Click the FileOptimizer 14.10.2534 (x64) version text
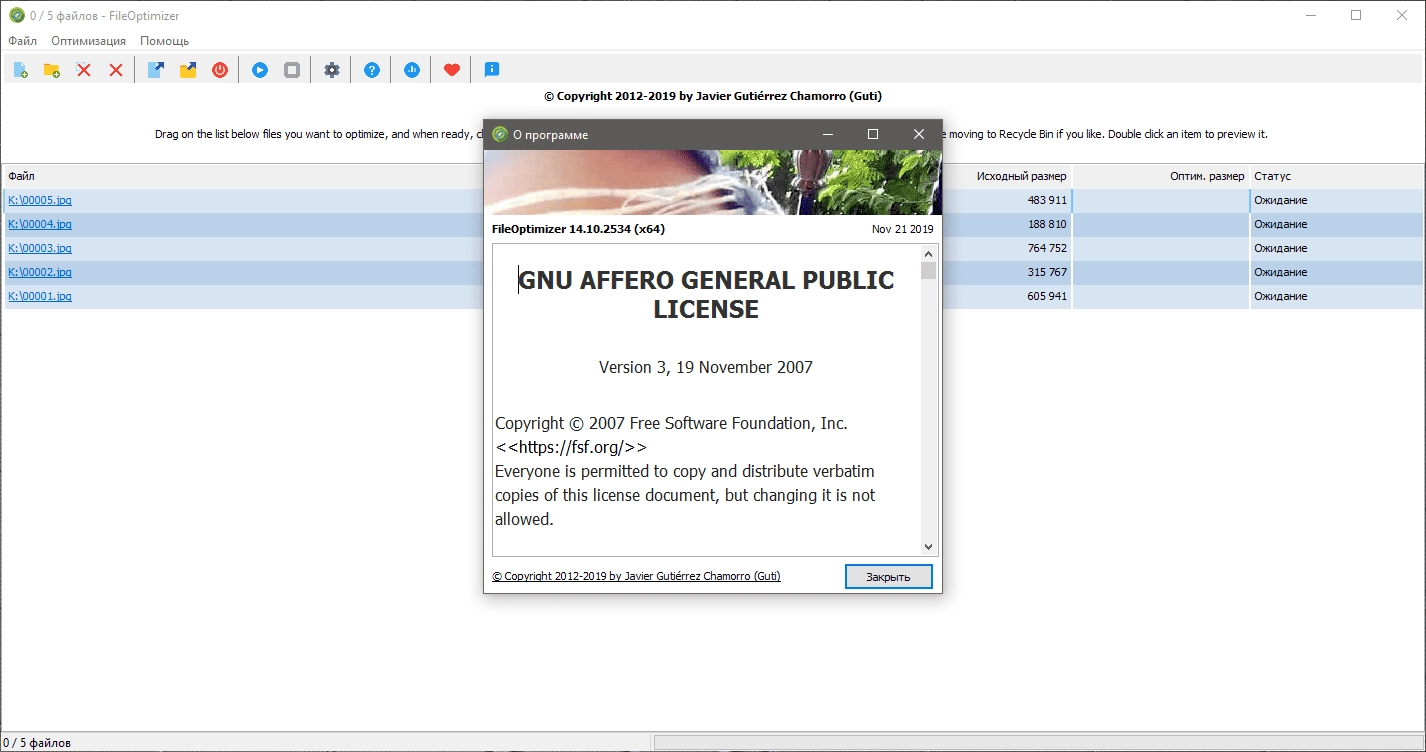1426x752 pixels. tap(579, 229)
